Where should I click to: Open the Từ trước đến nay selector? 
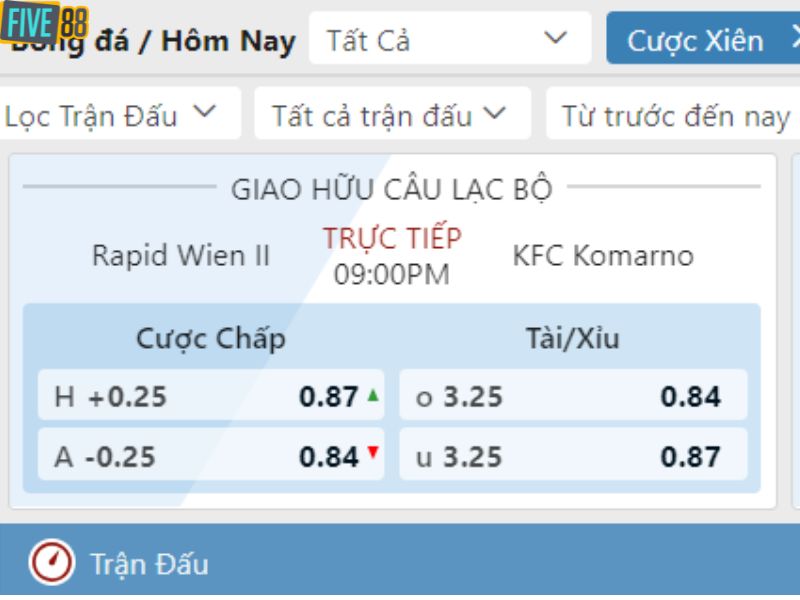[x=675, y=116]
